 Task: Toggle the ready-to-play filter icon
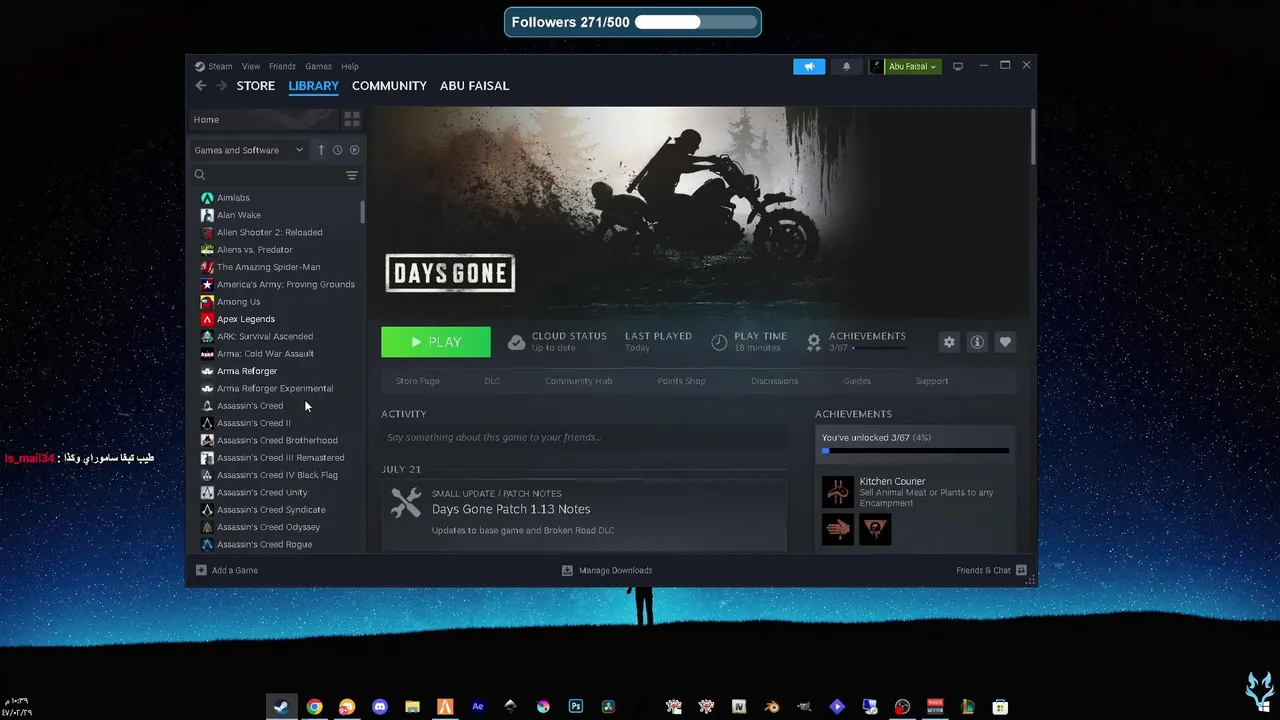(354, 150)
